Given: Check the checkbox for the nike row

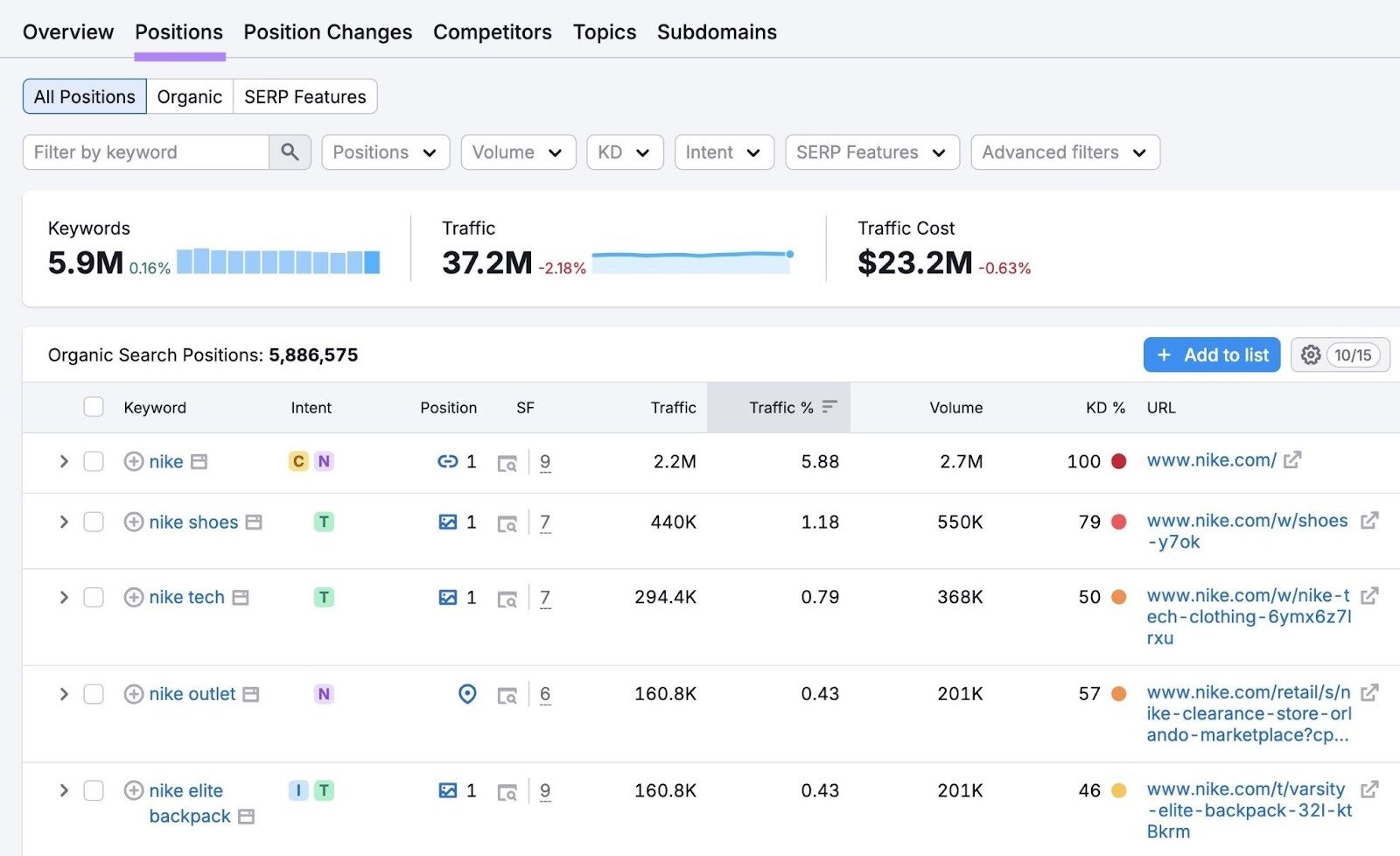Looking at the screenshot, I should [94, 461].
